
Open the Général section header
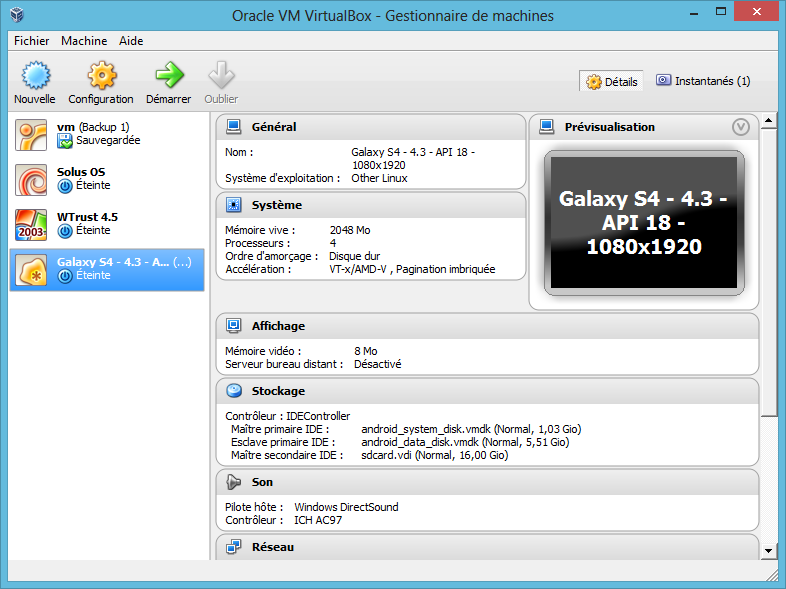pyautogui.click(x=371, y=127)
